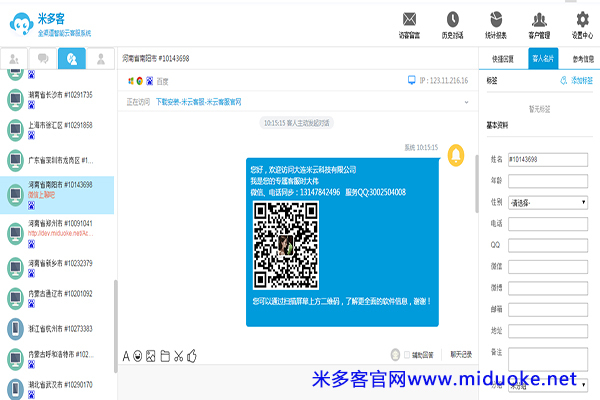600x400 pixels.
Task: Click the blue monitor icon beside IP
Action: click(x=412, y=80)
